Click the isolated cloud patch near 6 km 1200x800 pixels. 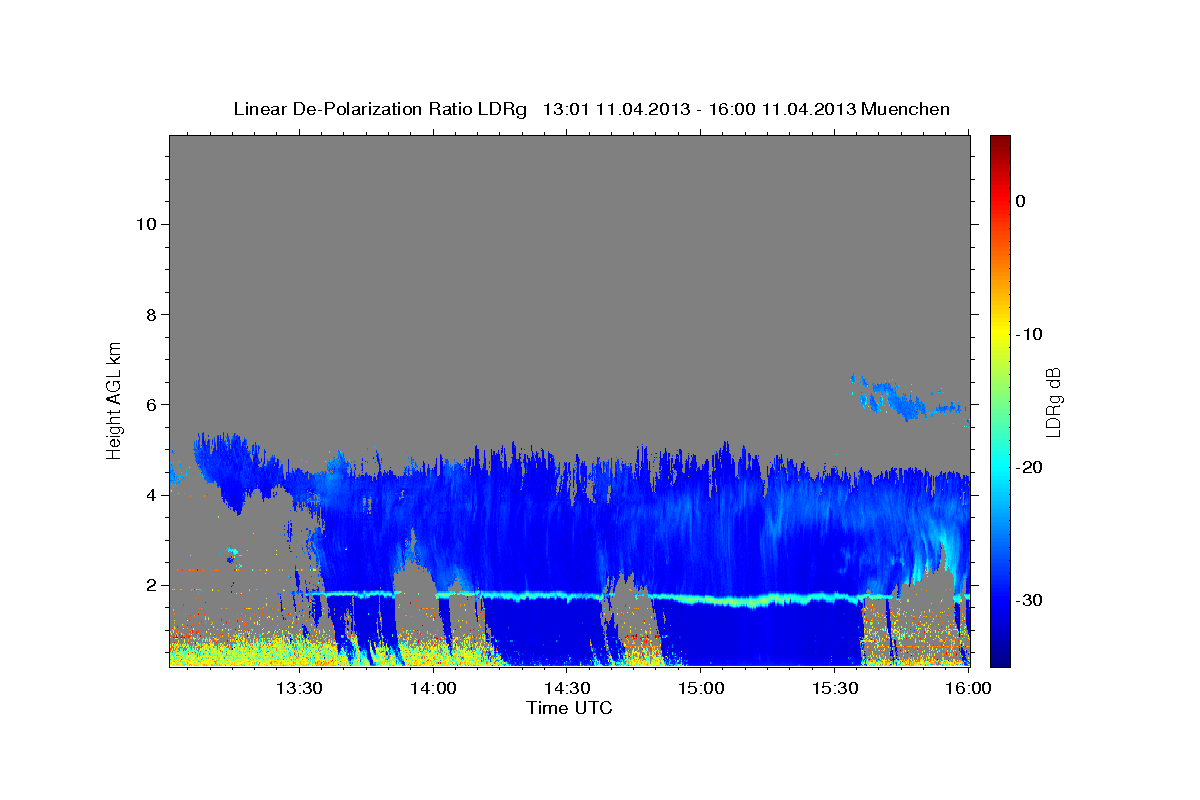(905, 397)
